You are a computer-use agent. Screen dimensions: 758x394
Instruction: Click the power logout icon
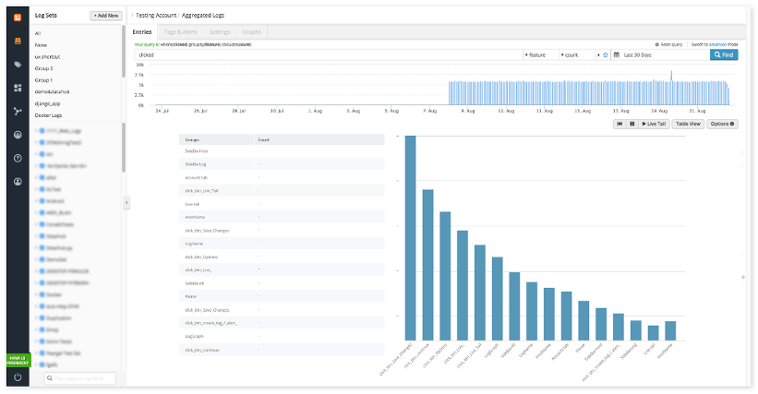click(x=17, y=378)
